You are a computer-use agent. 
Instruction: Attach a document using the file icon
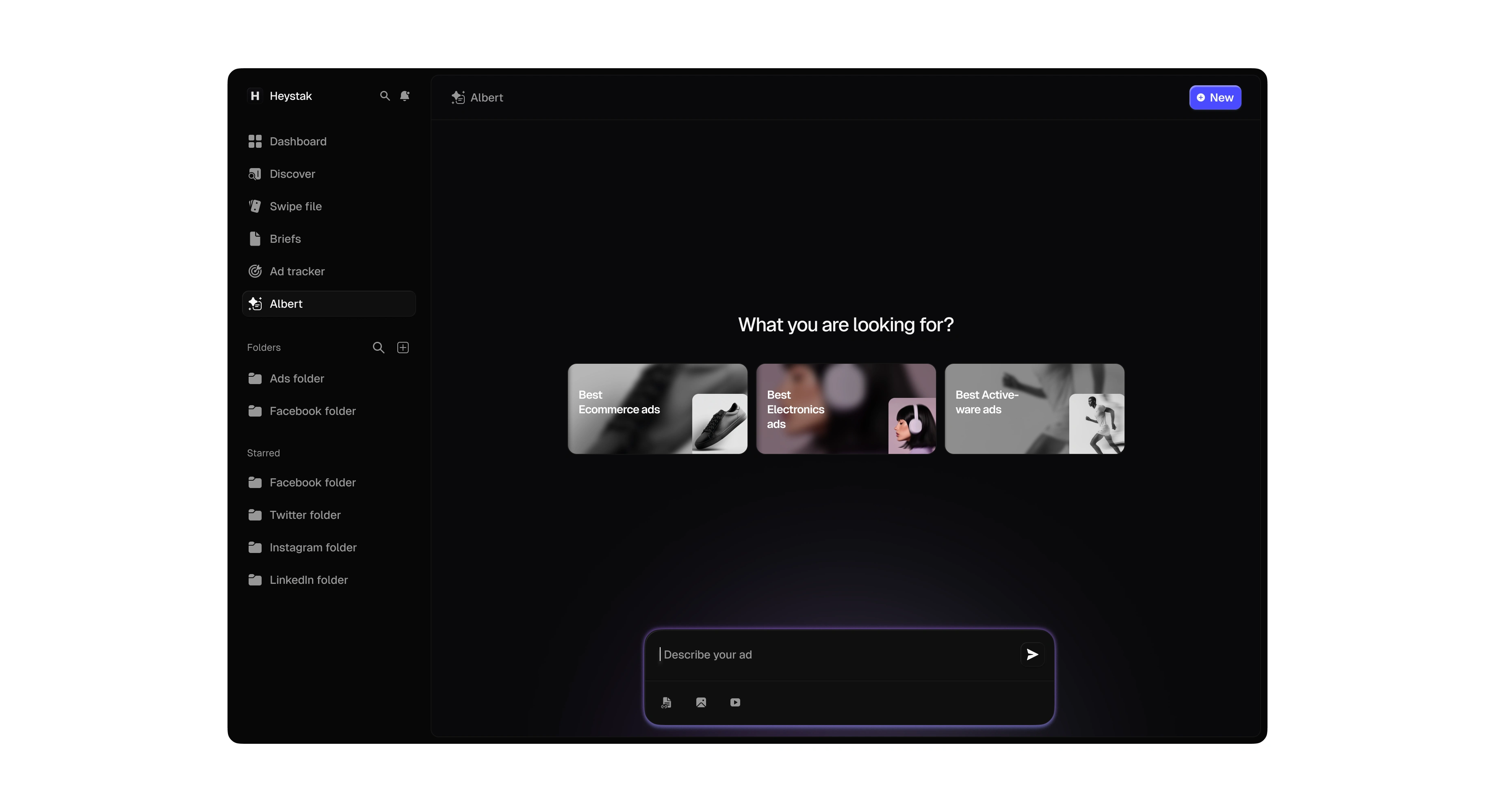tap(666, 702)
